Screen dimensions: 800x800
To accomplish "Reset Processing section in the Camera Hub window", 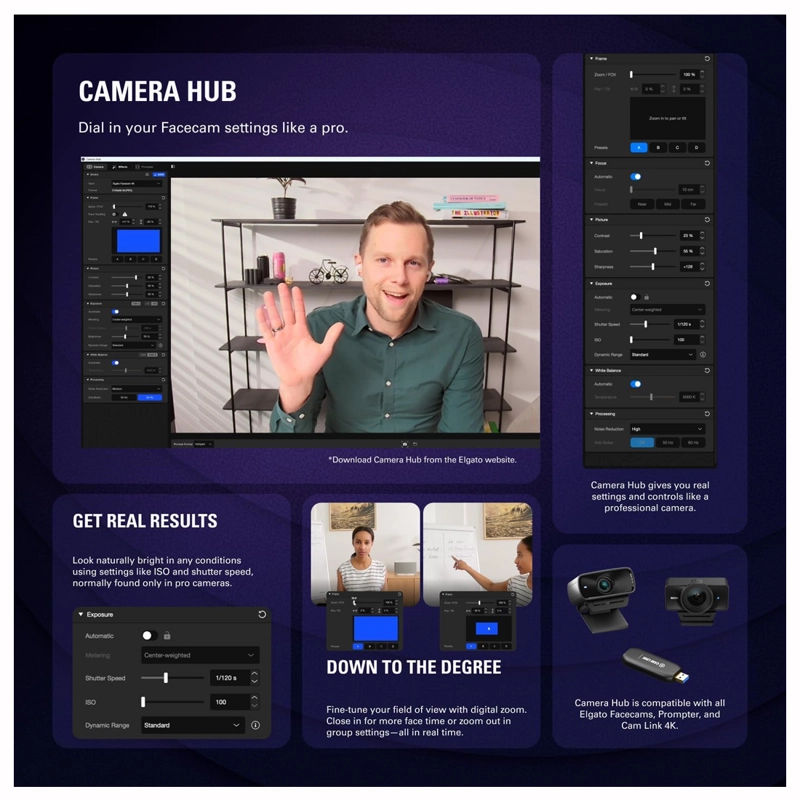I will (x=163, y=380).
